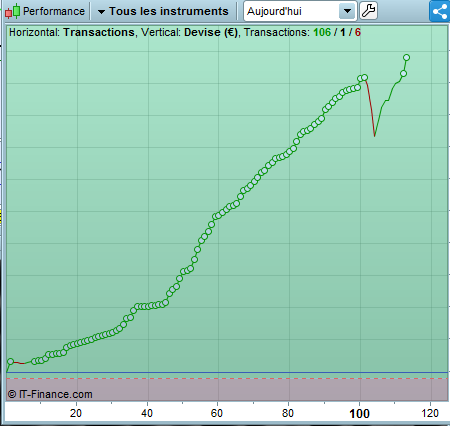Click the Performance label
The height and width of the screenshot is (426, 450).
point(54,11)
